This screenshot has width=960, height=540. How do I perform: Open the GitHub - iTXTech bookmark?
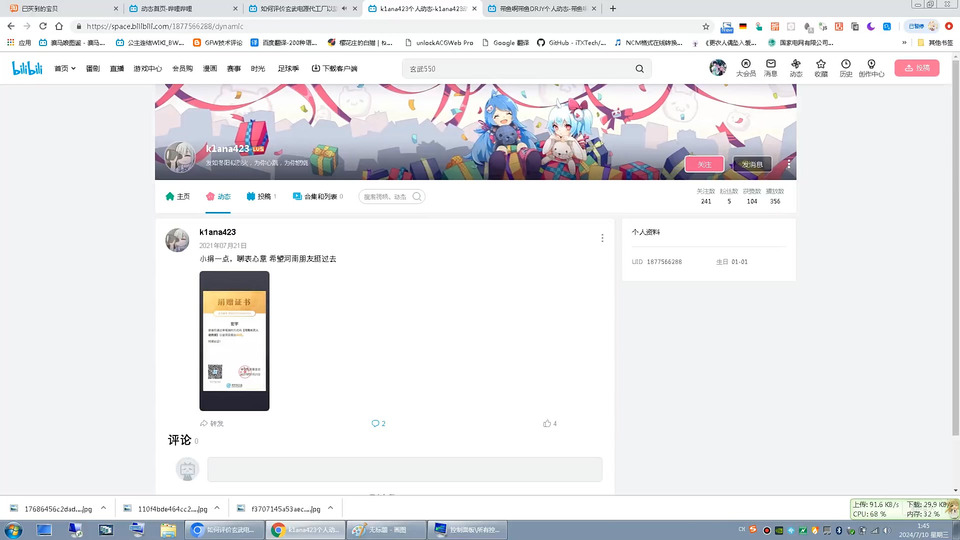coord(571,42)
